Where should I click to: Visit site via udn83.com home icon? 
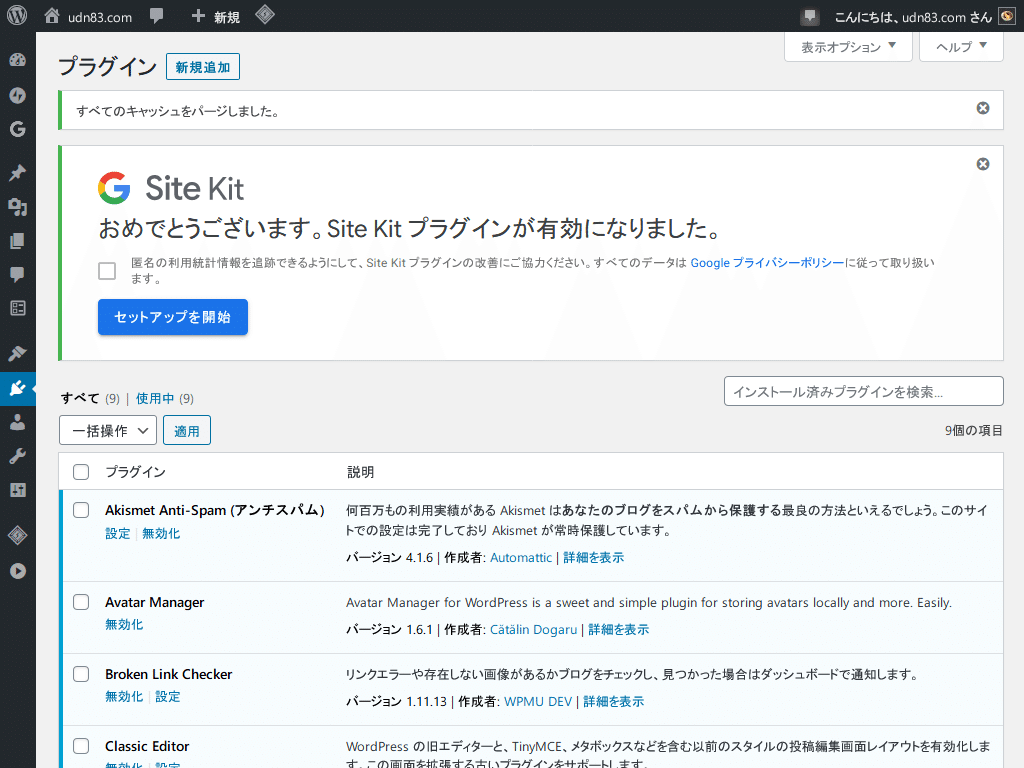point(52,16)
